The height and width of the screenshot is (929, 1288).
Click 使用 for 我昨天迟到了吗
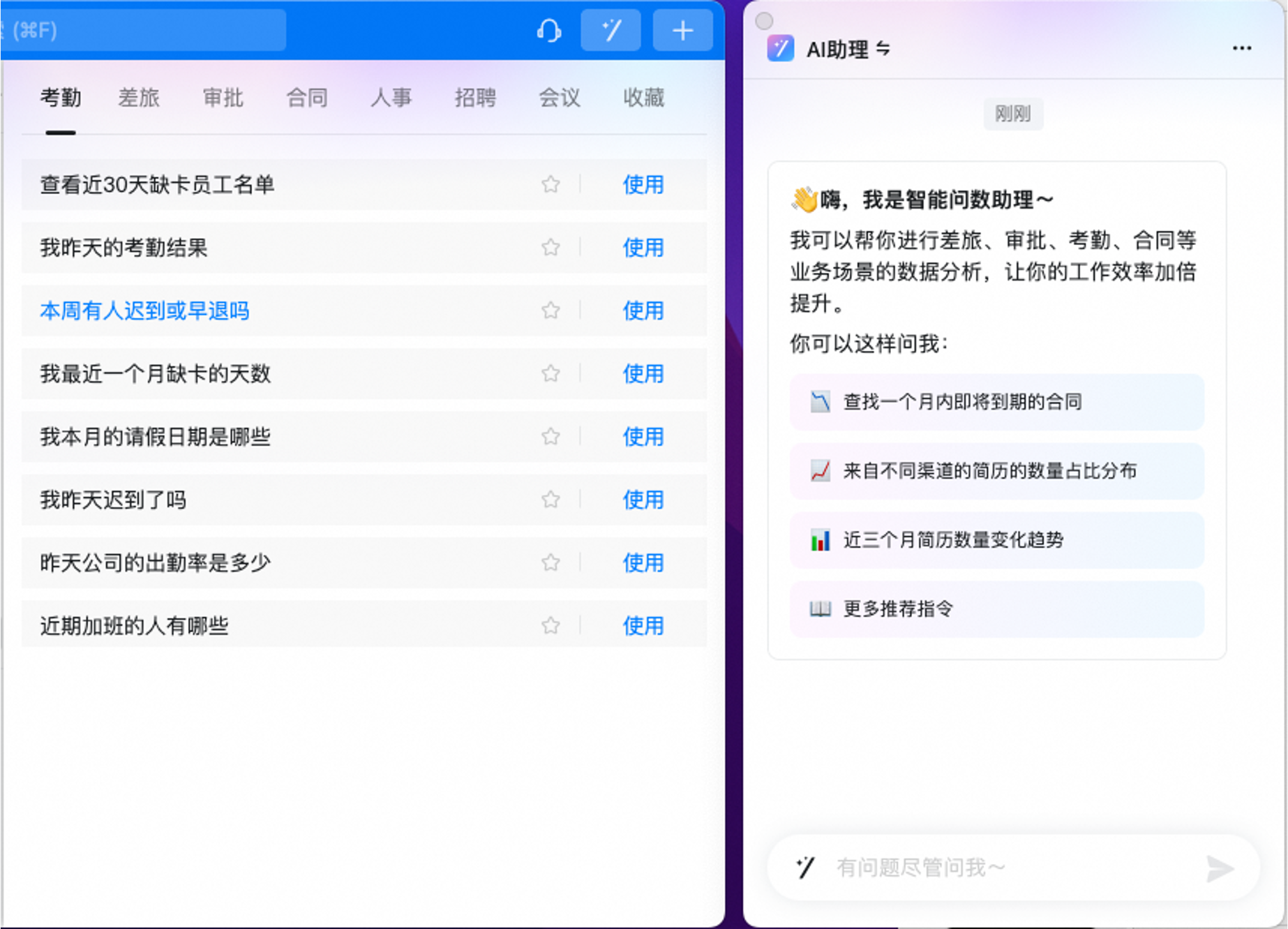click(643, 500)
